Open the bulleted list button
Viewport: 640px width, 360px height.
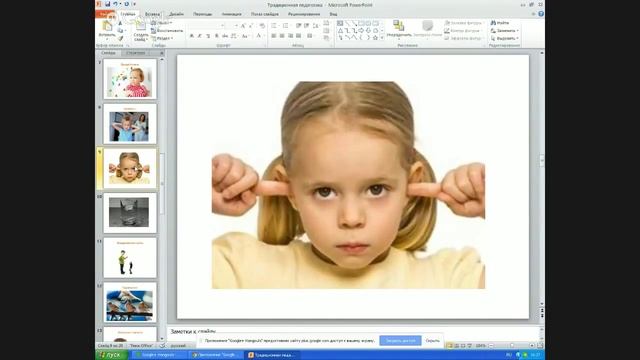coord(275,26)
